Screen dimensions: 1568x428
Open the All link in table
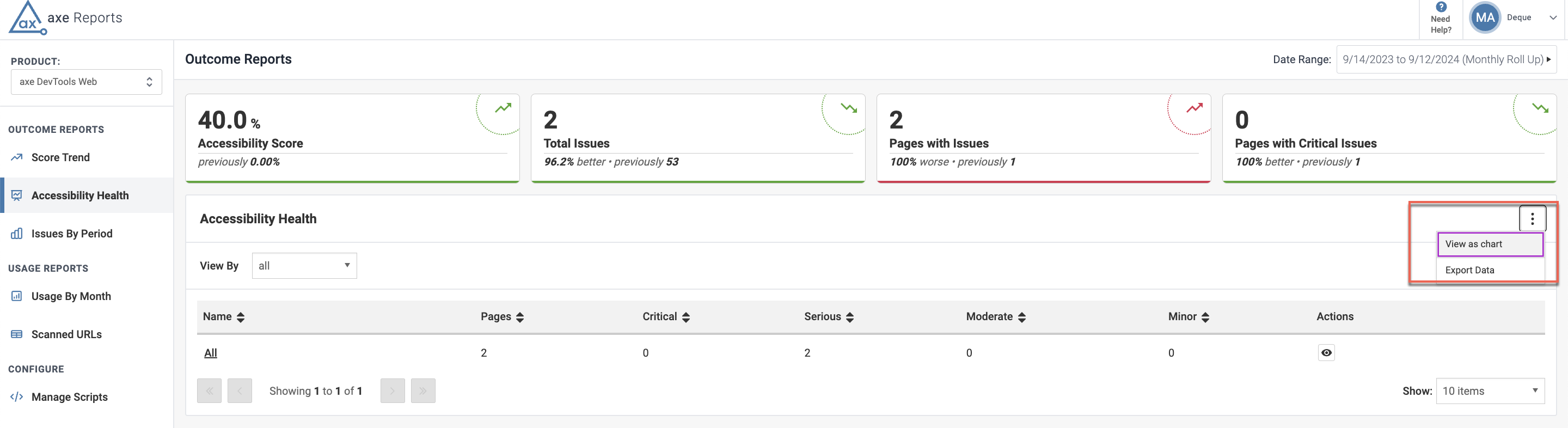pos(211,353)
